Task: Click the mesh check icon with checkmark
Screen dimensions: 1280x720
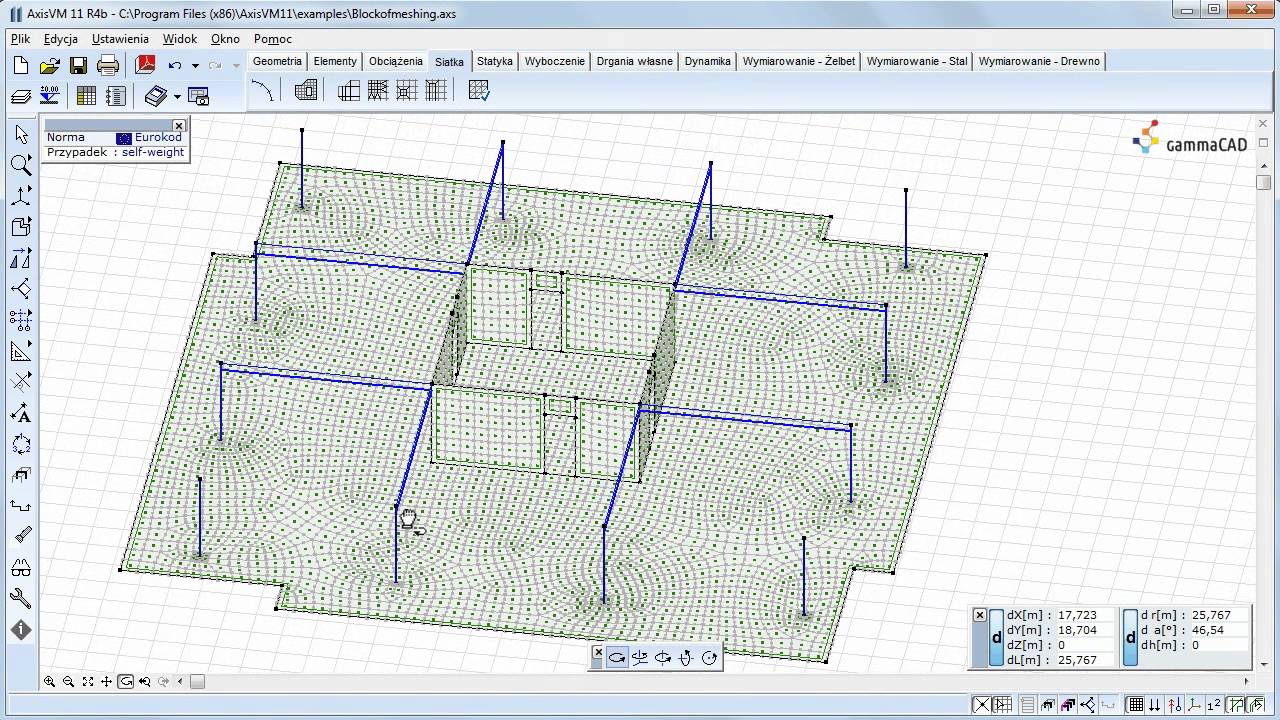Action: tap(479, 91)
